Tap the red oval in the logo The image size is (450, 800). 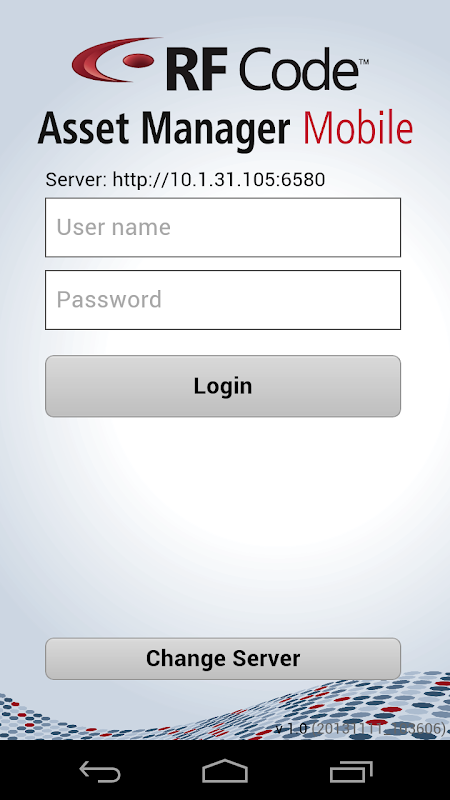[x=139, y=61]
